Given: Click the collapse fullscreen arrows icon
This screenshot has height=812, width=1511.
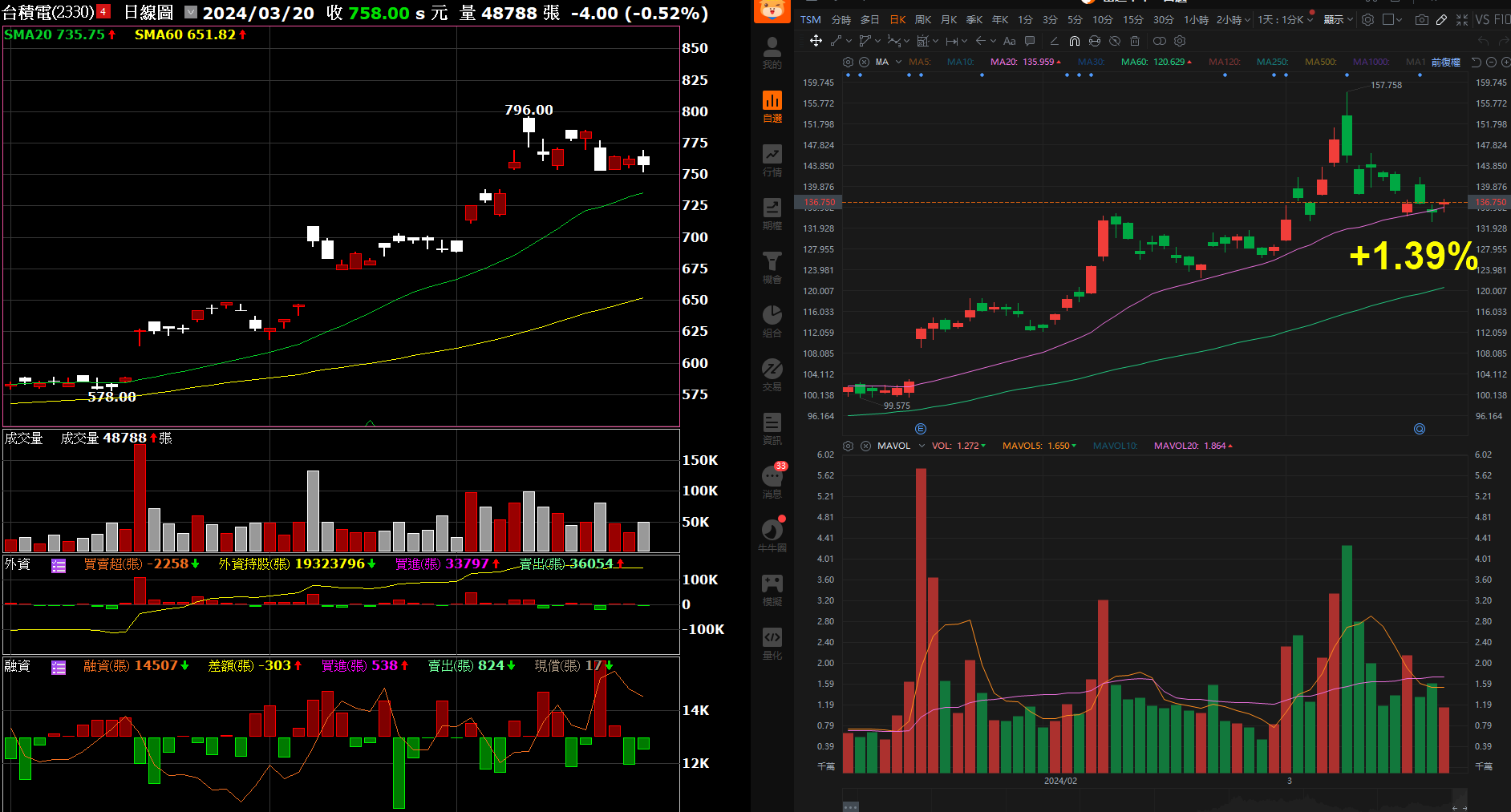Looking at the screenshot, I should pyautogui.click(x=1462, y=19).
